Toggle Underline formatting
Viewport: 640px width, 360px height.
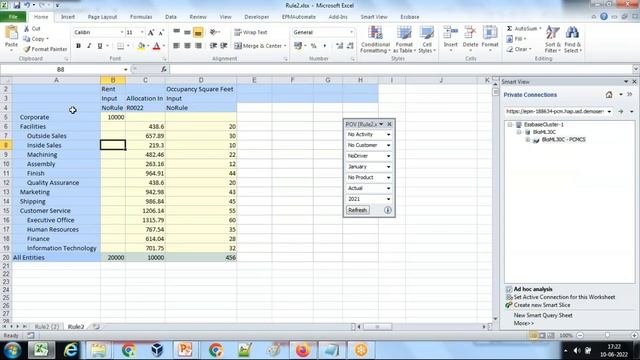[x=100, y=46]
